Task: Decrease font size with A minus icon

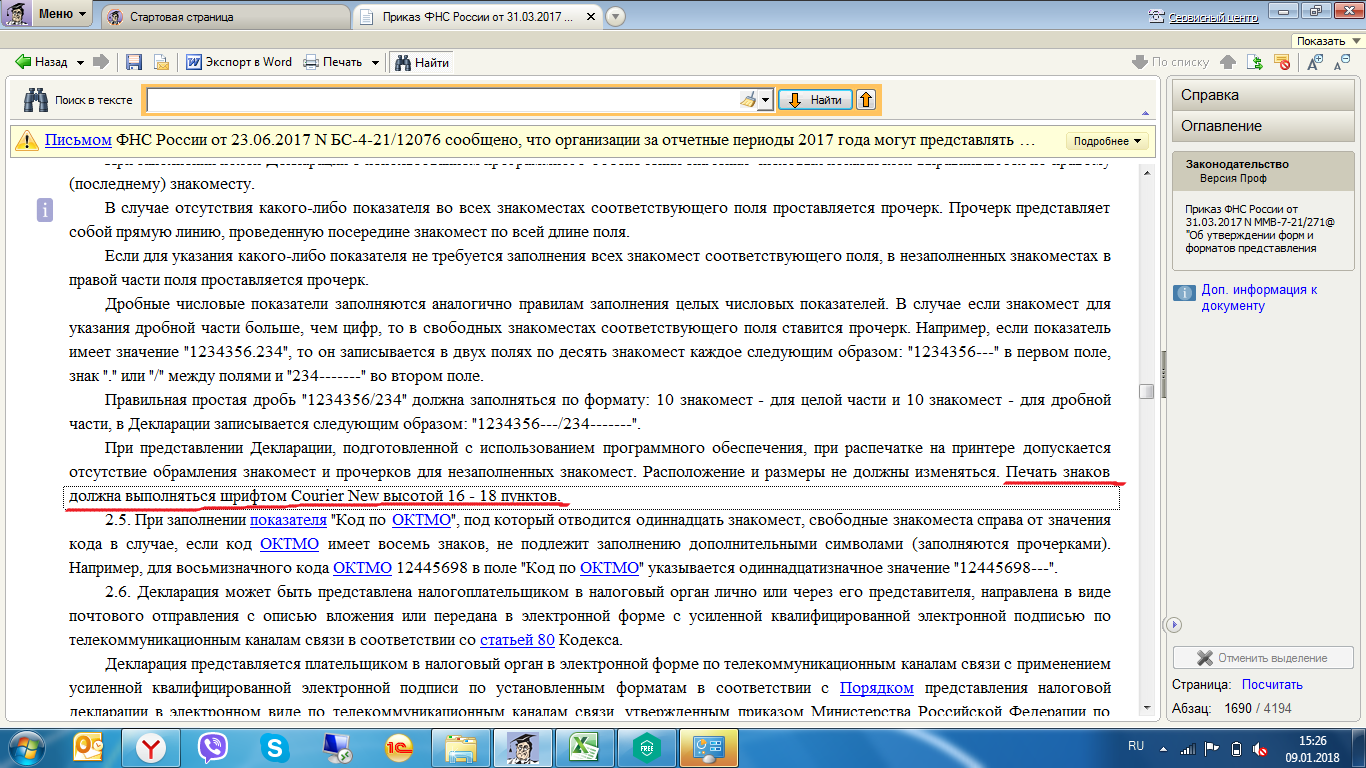Action: [1342, 61]
